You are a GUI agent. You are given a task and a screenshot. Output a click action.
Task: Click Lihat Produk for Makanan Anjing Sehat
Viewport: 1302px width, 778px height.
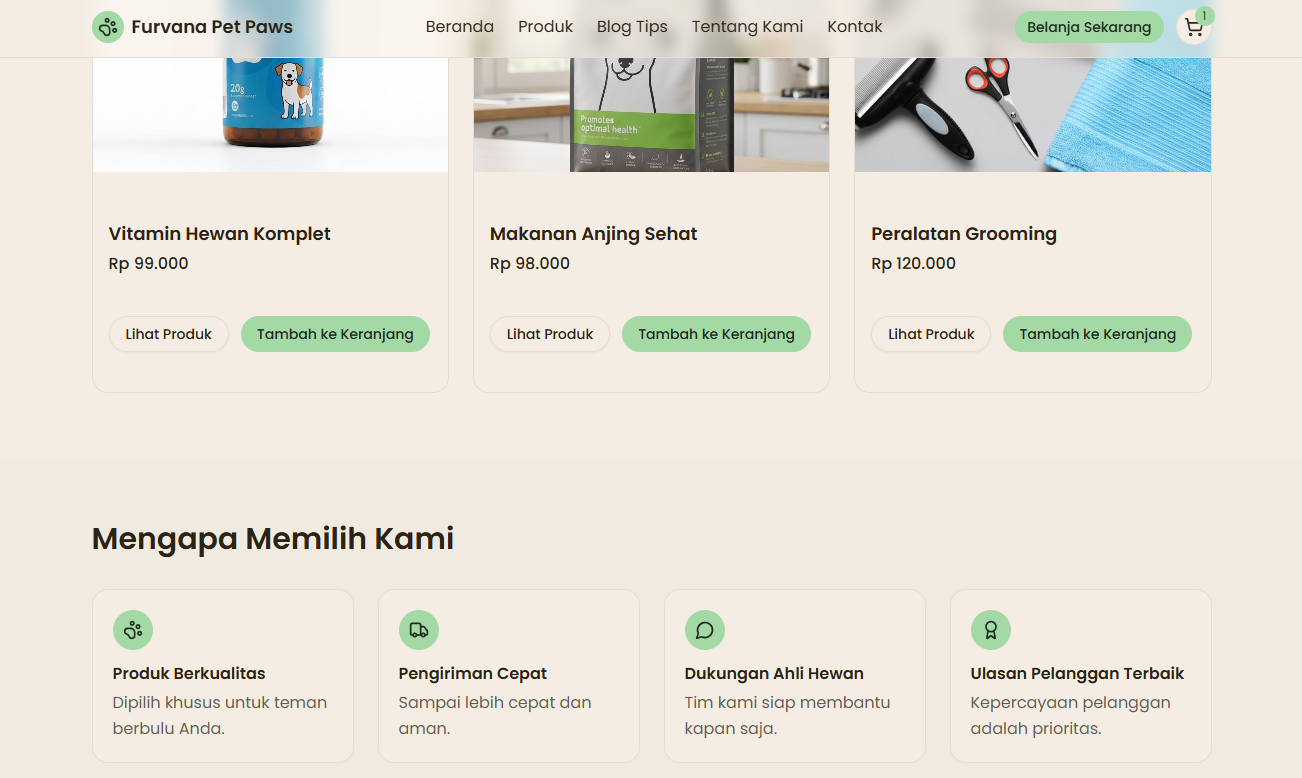(x=550, y=334)
